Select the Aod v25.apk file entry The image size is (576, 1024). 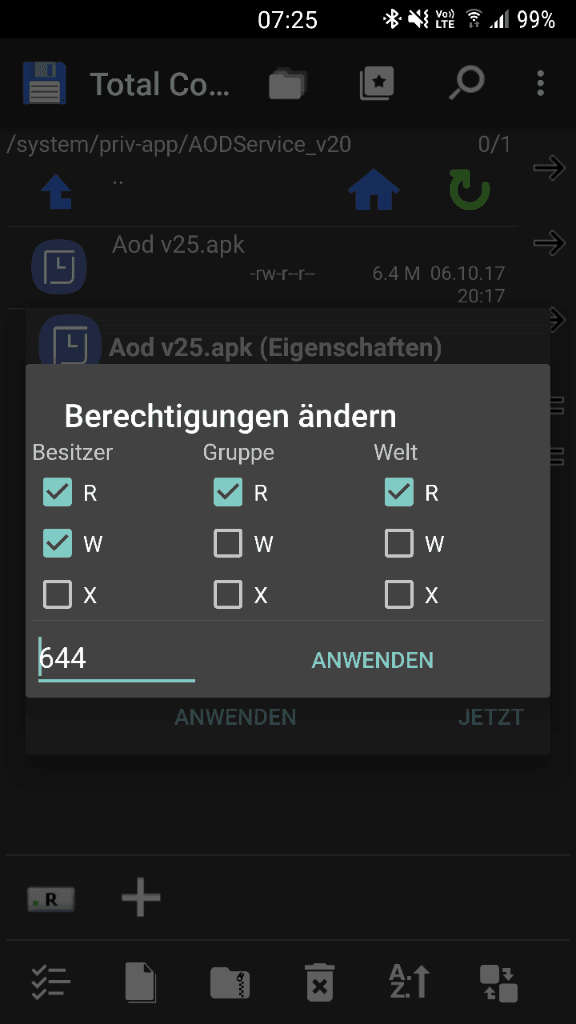263,267
